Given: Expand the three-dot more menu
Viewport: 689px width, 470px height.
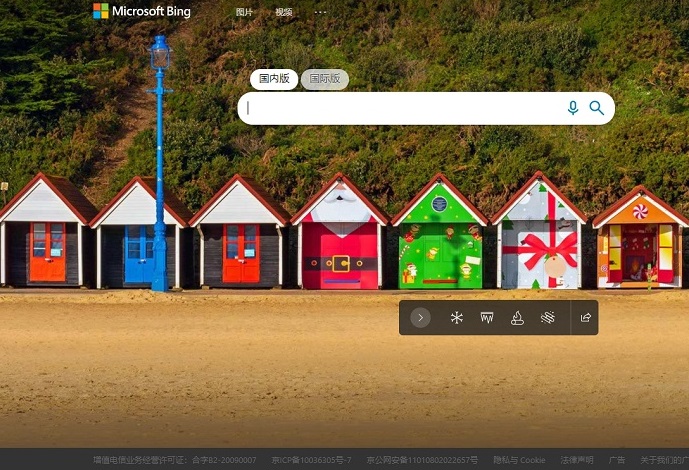Looking at the screenshot, I should tap(320, 12).
